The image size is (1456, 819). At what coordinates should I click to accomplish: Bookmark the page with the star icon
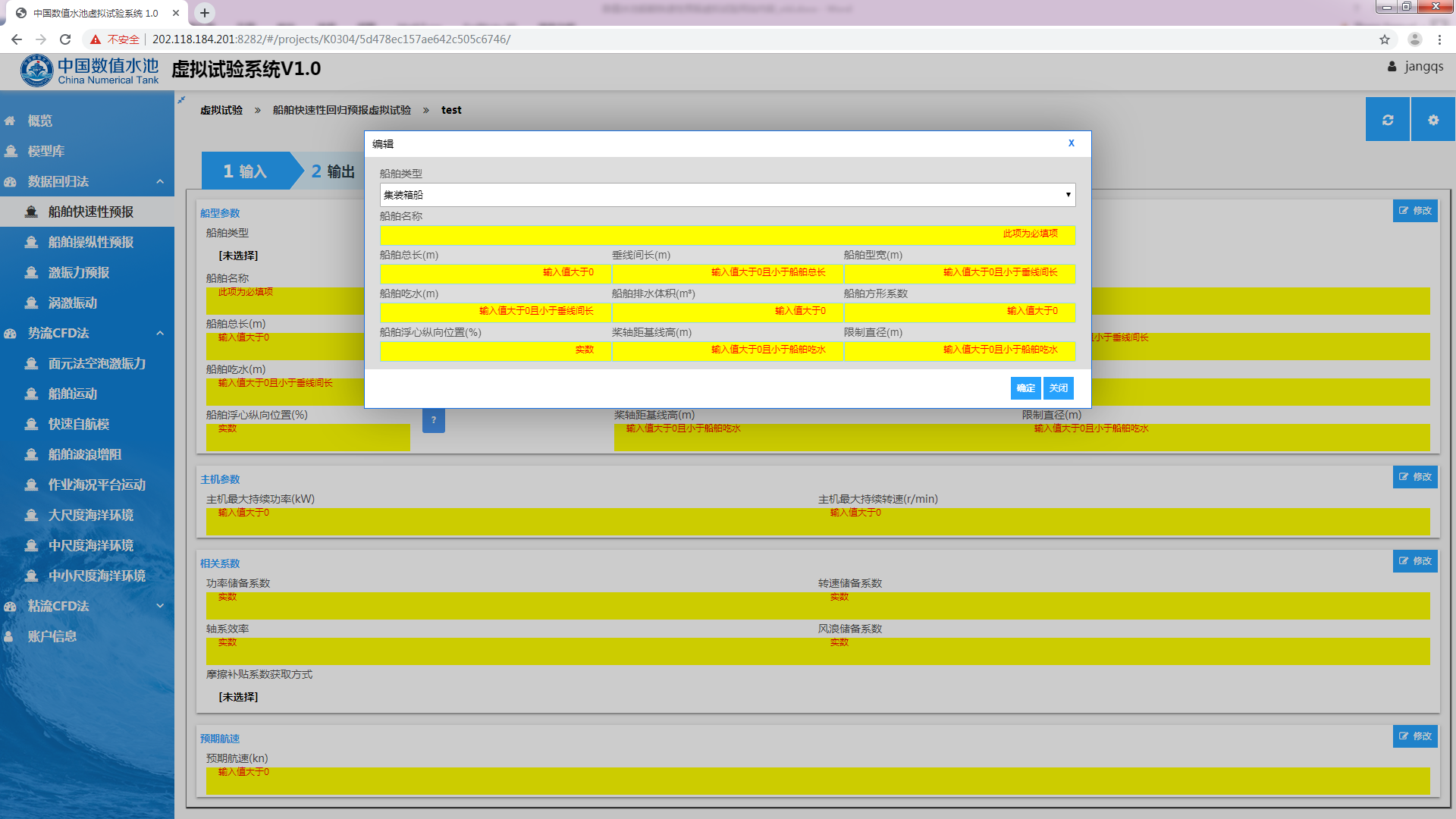coord(1384,39)
